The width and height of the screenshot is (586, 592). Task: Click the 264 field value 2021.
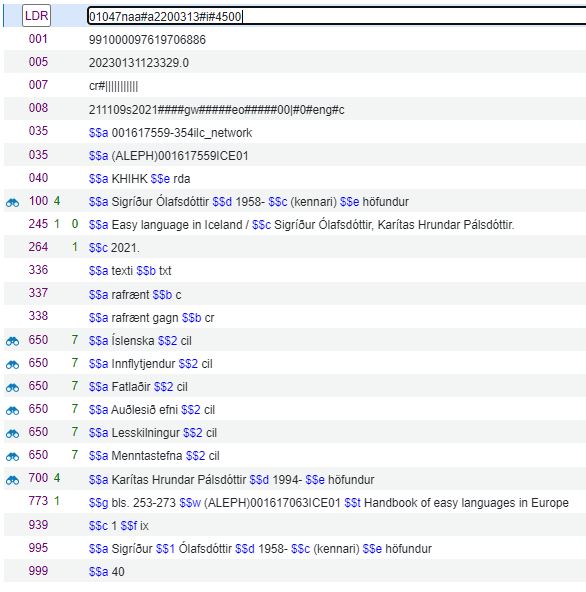(114, 248)
